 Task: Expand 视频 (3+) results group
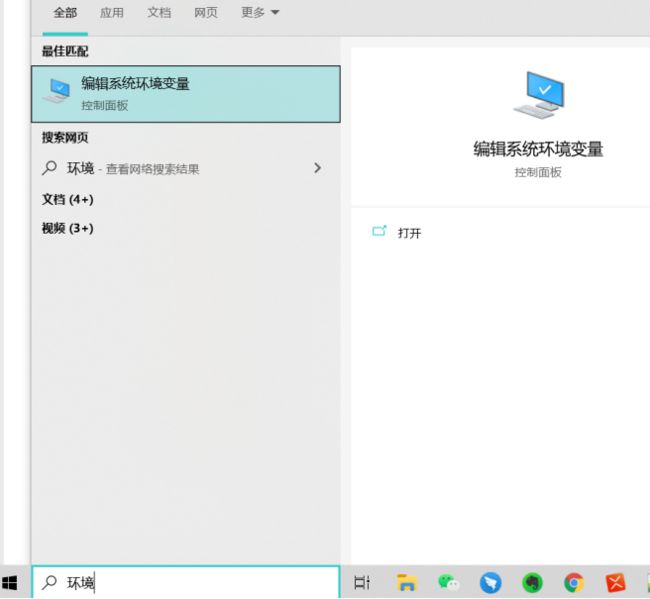[x=68, y=228]
